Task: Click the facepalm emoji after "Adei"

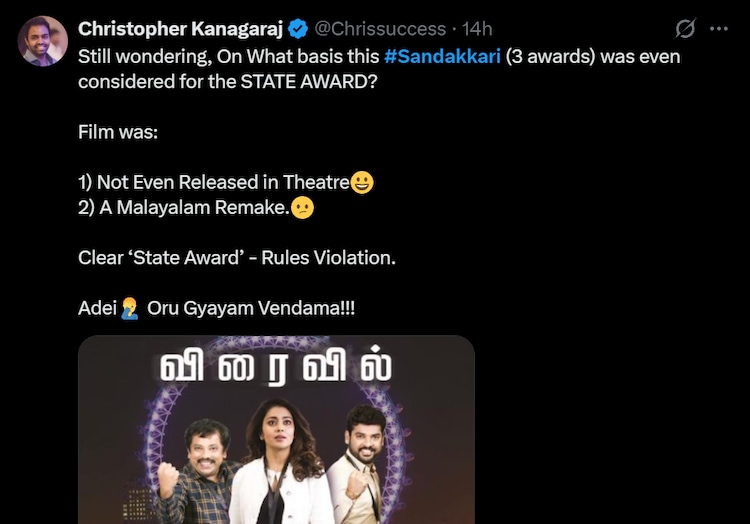Action: pos(130,308)
